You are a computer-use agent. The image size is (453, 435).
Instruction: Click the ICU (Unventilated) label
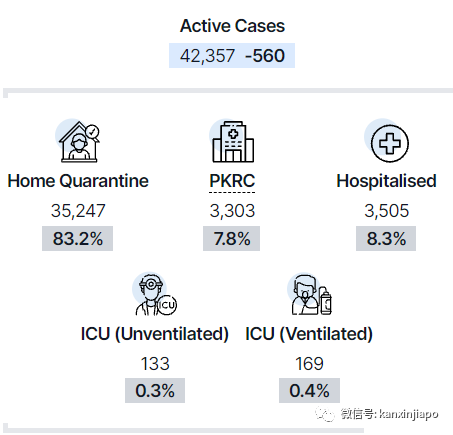155,334
